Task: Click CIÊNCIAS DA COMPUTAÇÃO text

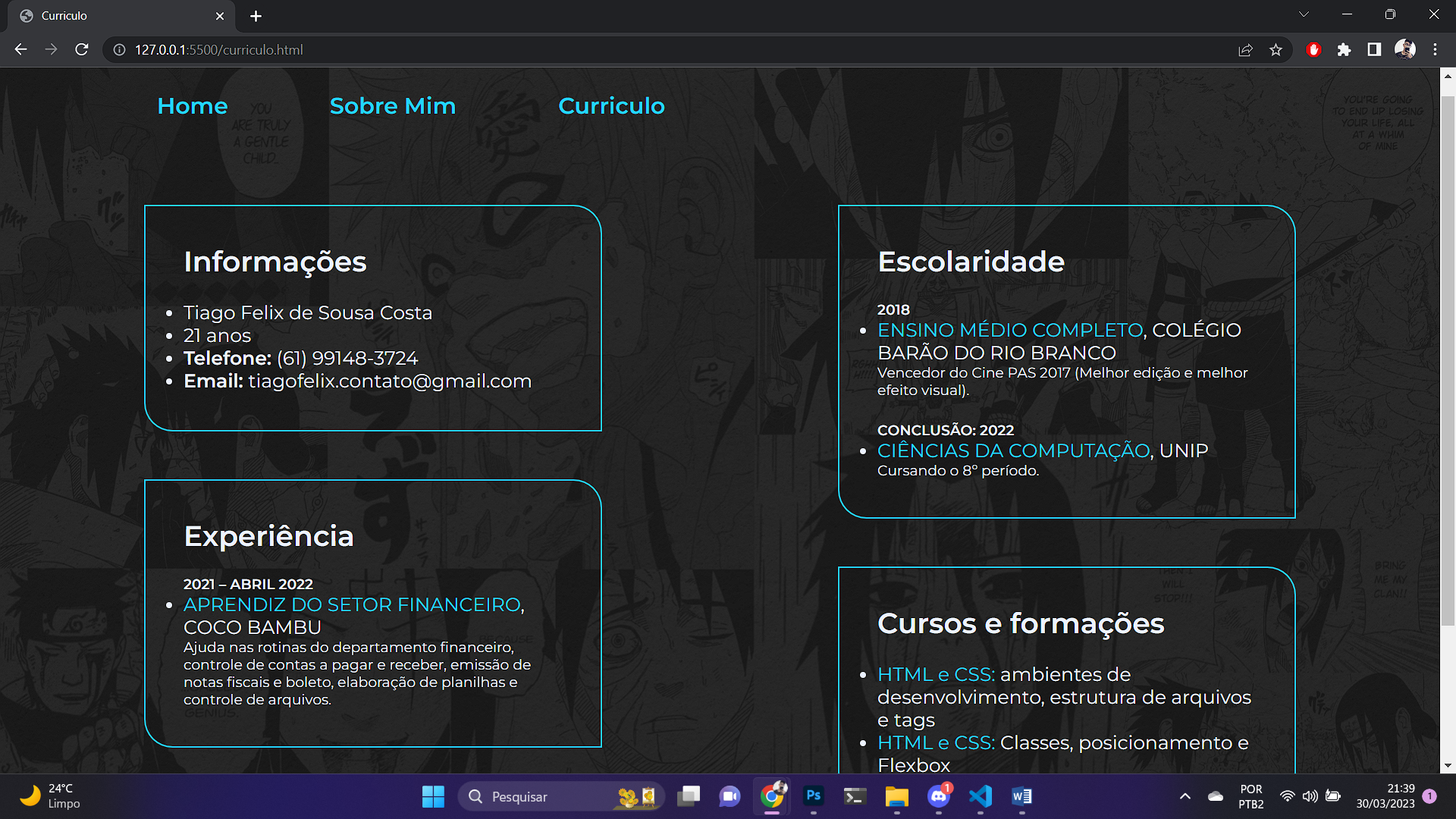Action: 1014,450
